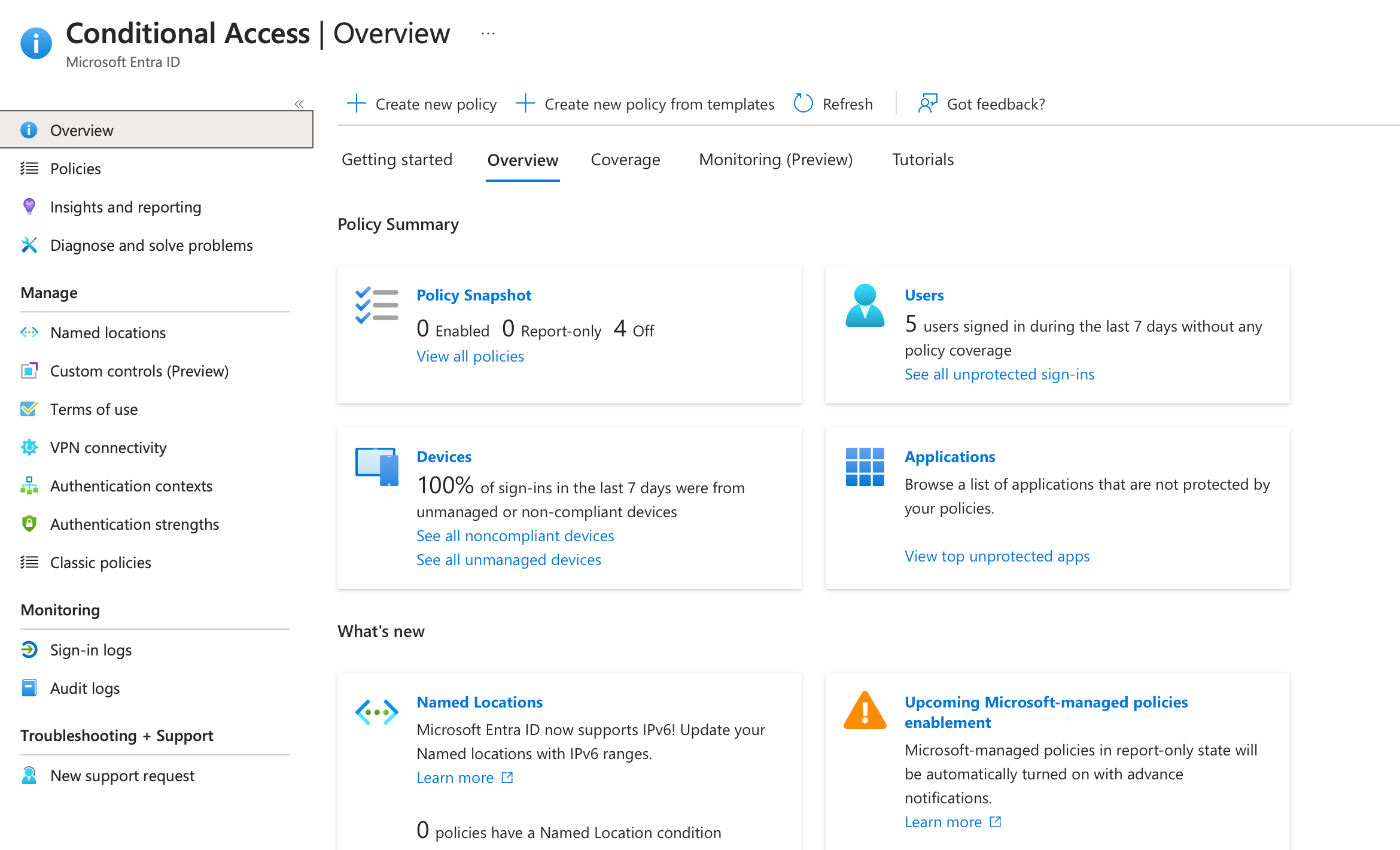
Task: Open Terms of use settings
Action: pyautogui.click(x=94, y=409)
